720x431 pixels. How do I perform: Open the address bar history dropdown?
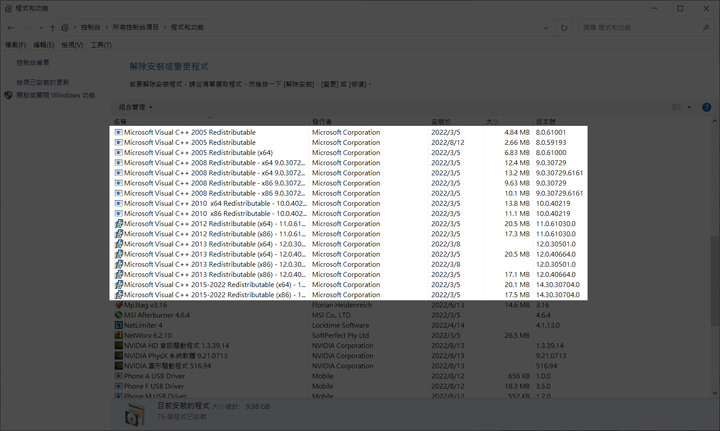pyautogui.click(x=546, y=28)
